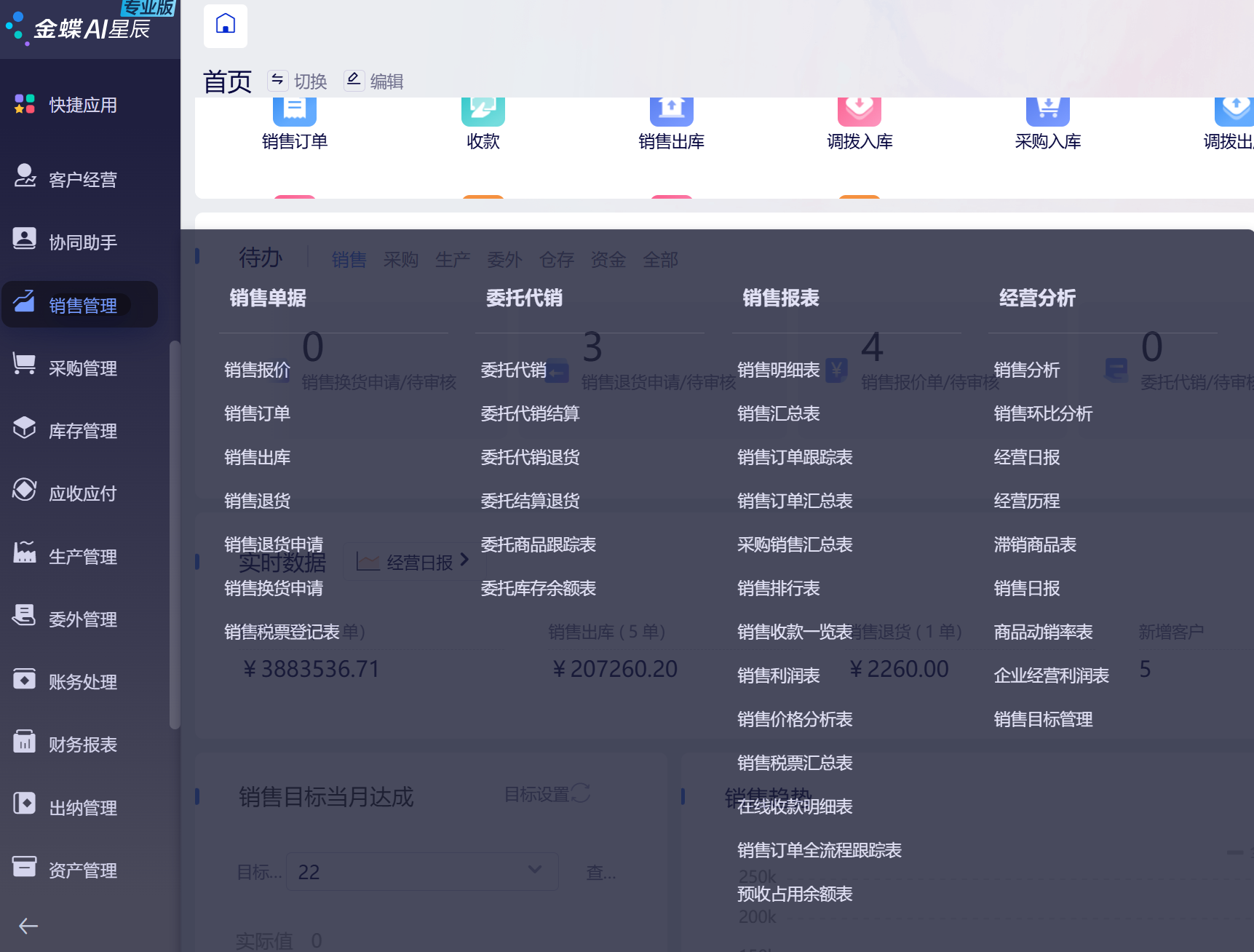Open 快捷应用 sidebar icon
The width and height of the screenshot is (1254, 952).
pyautogui.click(x=25, y=104)
